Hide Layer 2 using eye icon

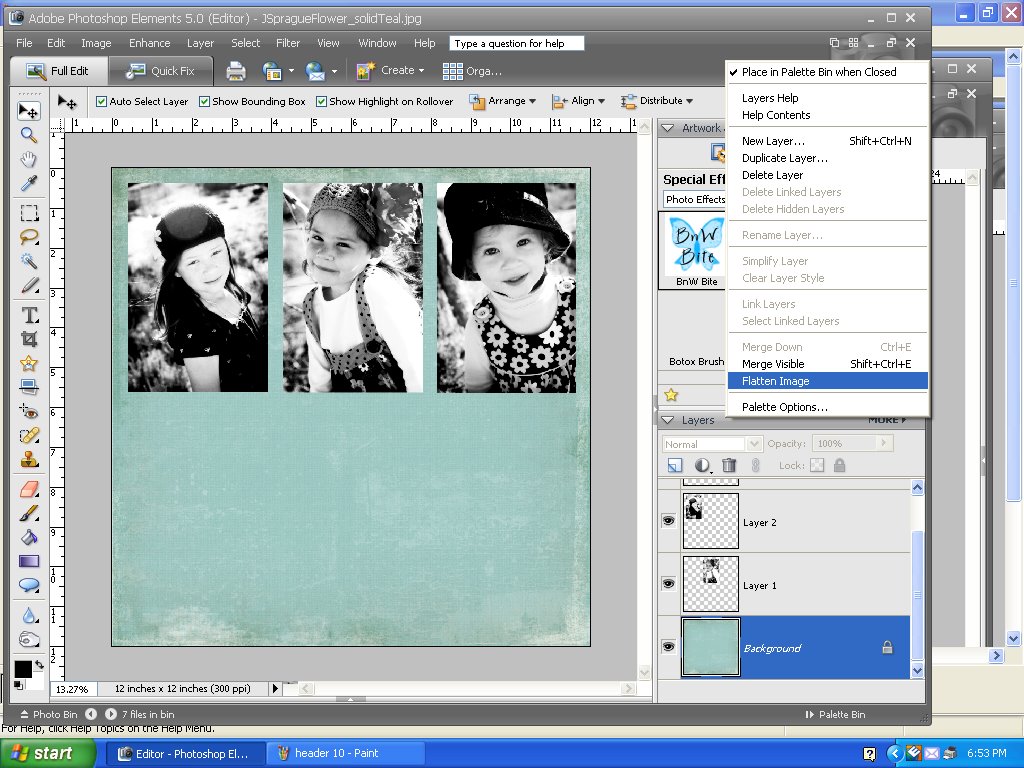click(668, 521)
